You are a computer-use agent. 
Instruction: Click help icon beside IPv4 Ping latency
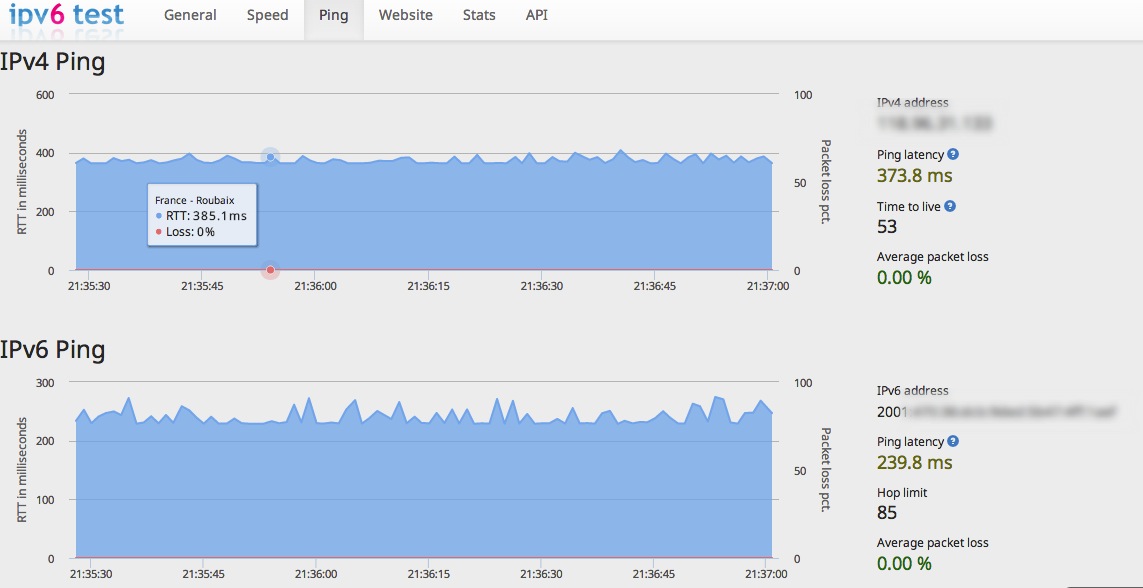point(953,154)
